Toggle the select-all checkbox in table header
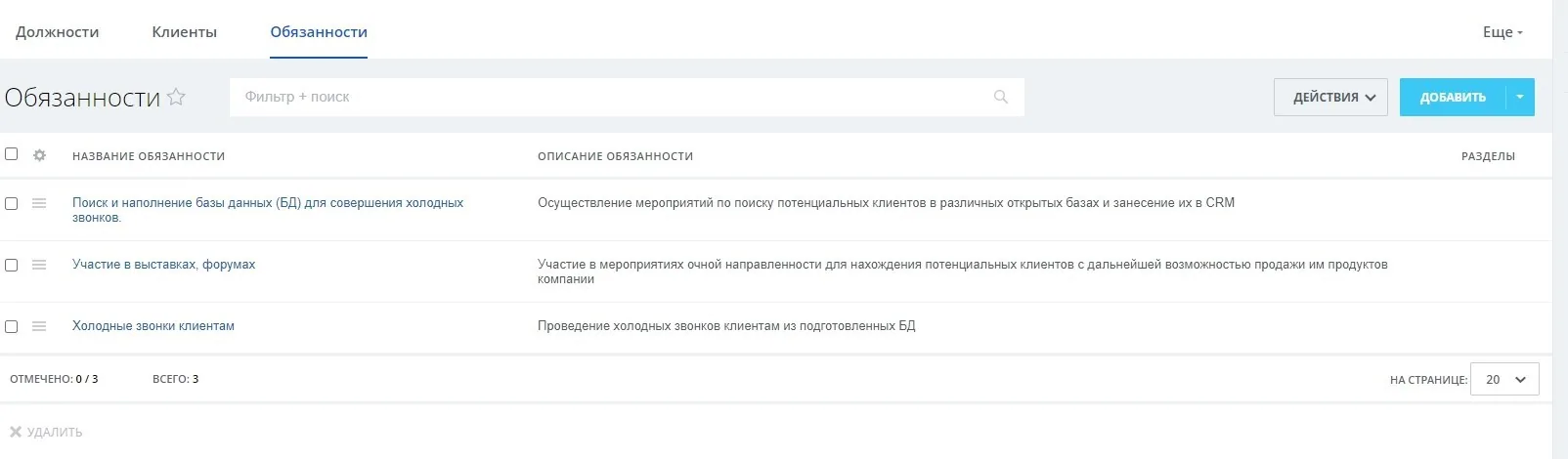Screen dimensions: 1568x459 pos(12,154)
